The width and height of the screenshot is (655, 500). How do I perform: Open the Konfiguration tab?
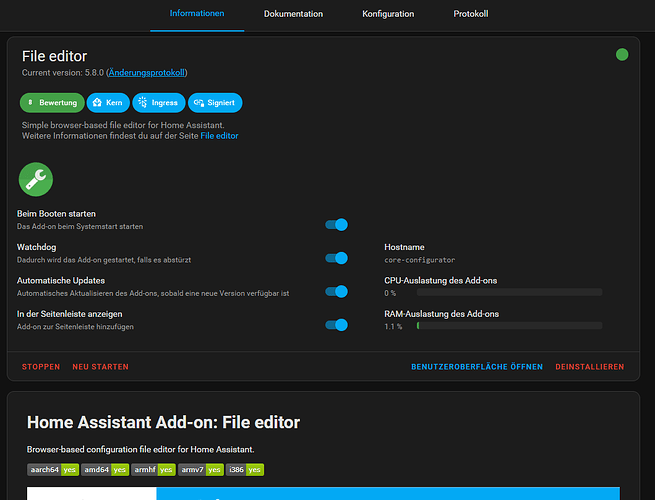388,14
